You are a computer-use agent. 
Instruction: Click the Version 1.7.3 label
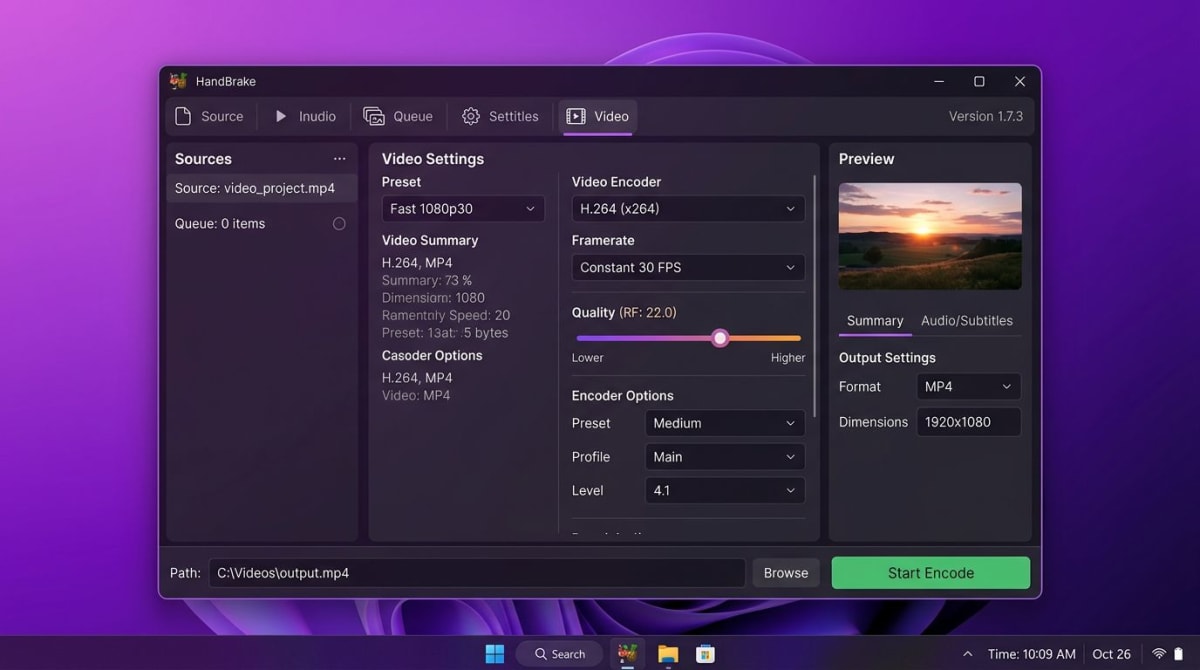tap(986, 116)
